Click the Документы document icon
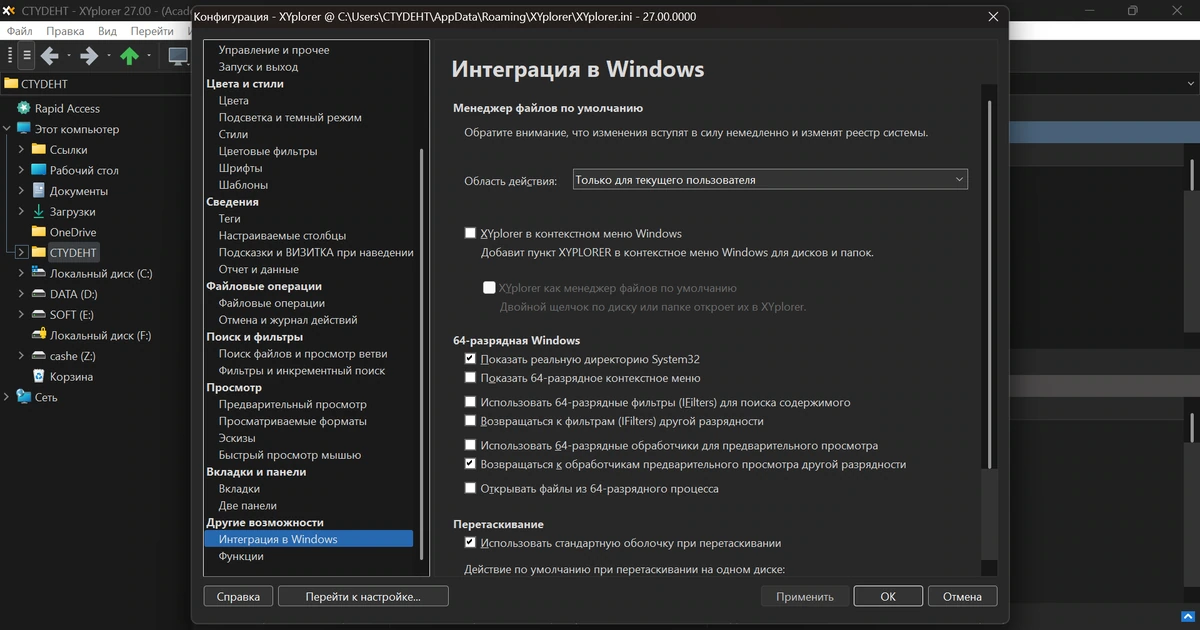Image resolution: width=1200 pixels, height=630 pixels. pyautogui.click(x=39, y=190)
